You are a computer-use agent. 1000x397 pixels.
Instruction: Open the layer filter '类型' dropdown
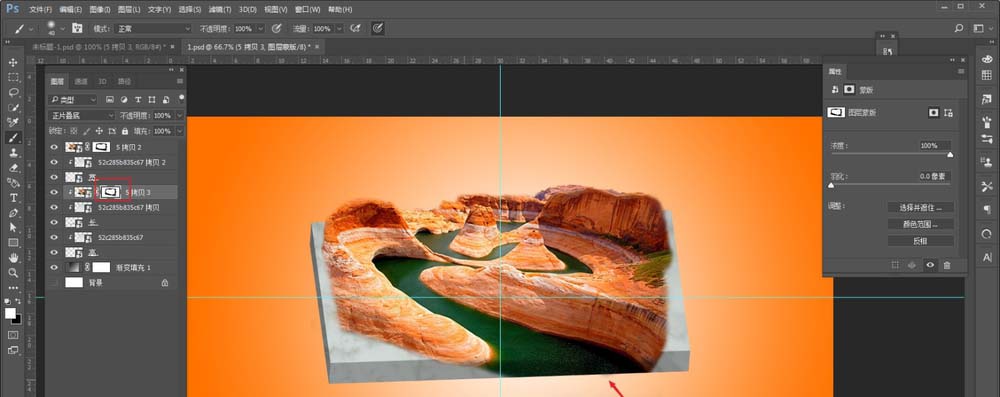pos(72,100)
